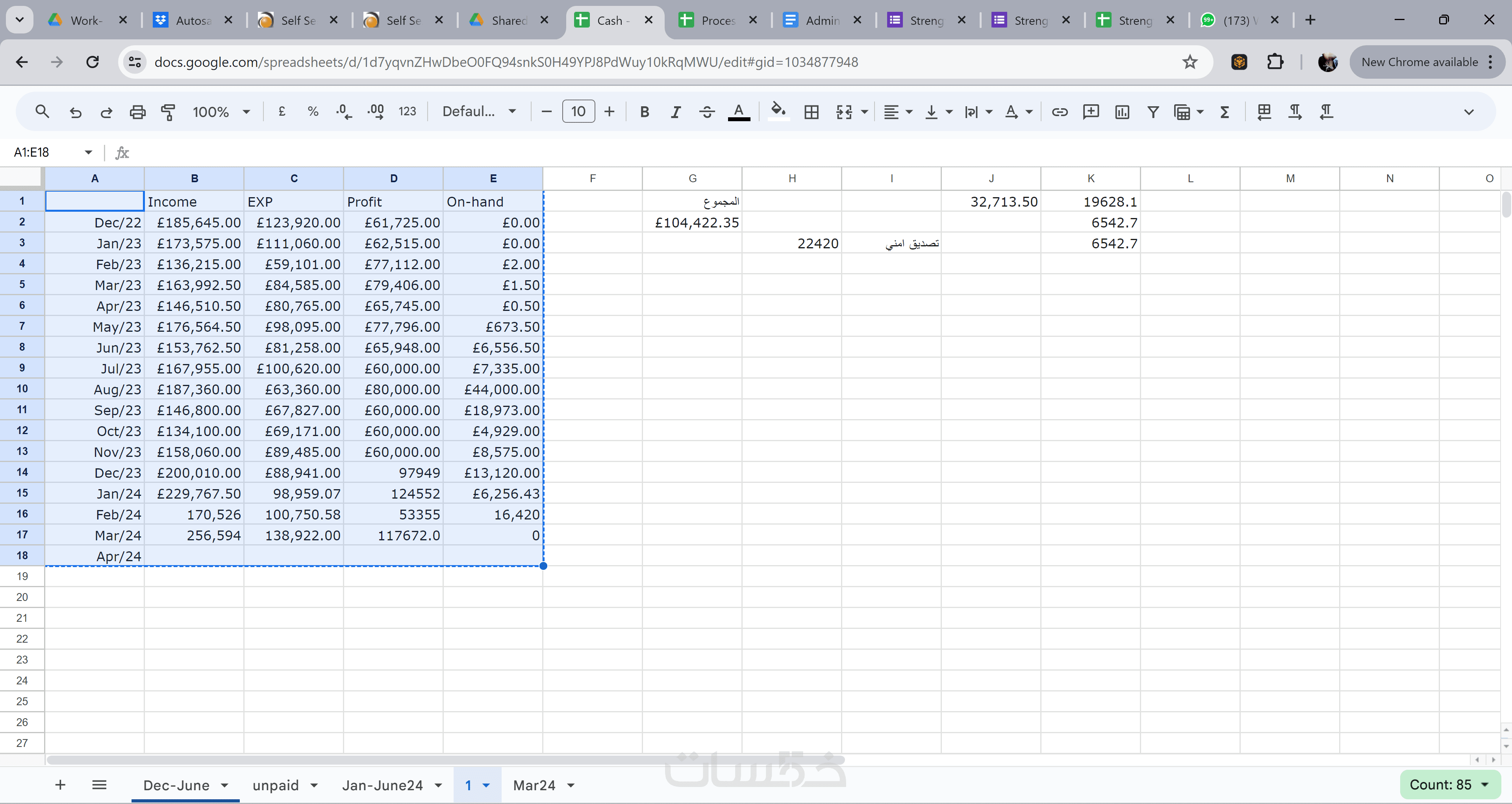1512x804 pixels.
Task: Click the insert link icon
Action: tap(1060, 111)
